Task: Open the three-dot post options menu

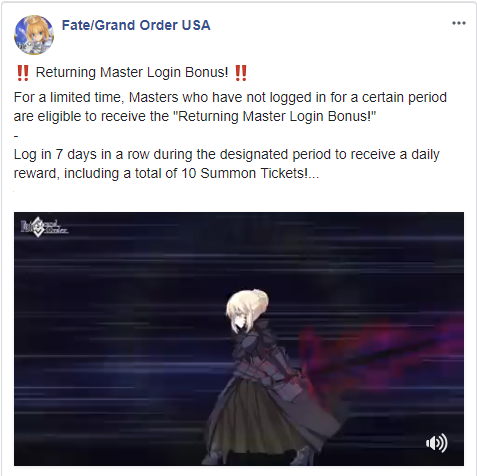Action: 459,23
